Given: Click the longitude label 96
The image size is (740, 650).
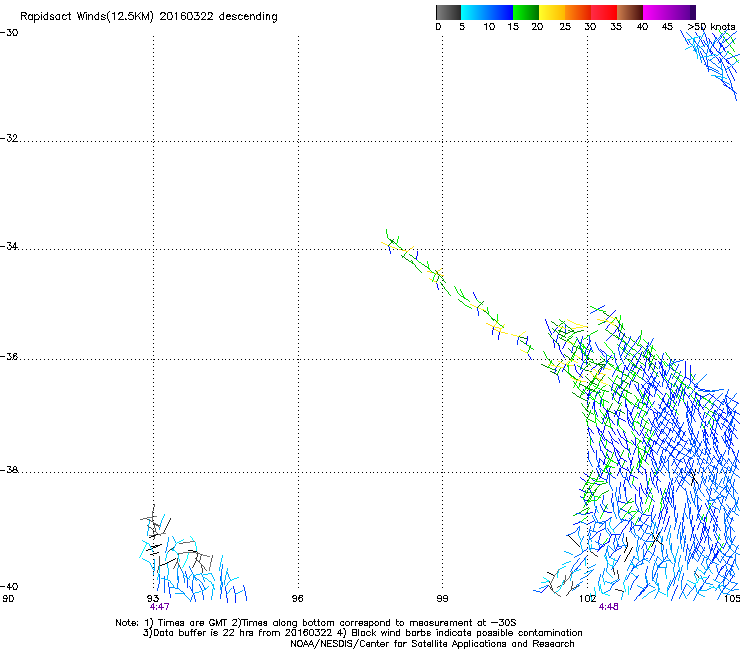Looking at the screenshot, I should coord(297,599).
